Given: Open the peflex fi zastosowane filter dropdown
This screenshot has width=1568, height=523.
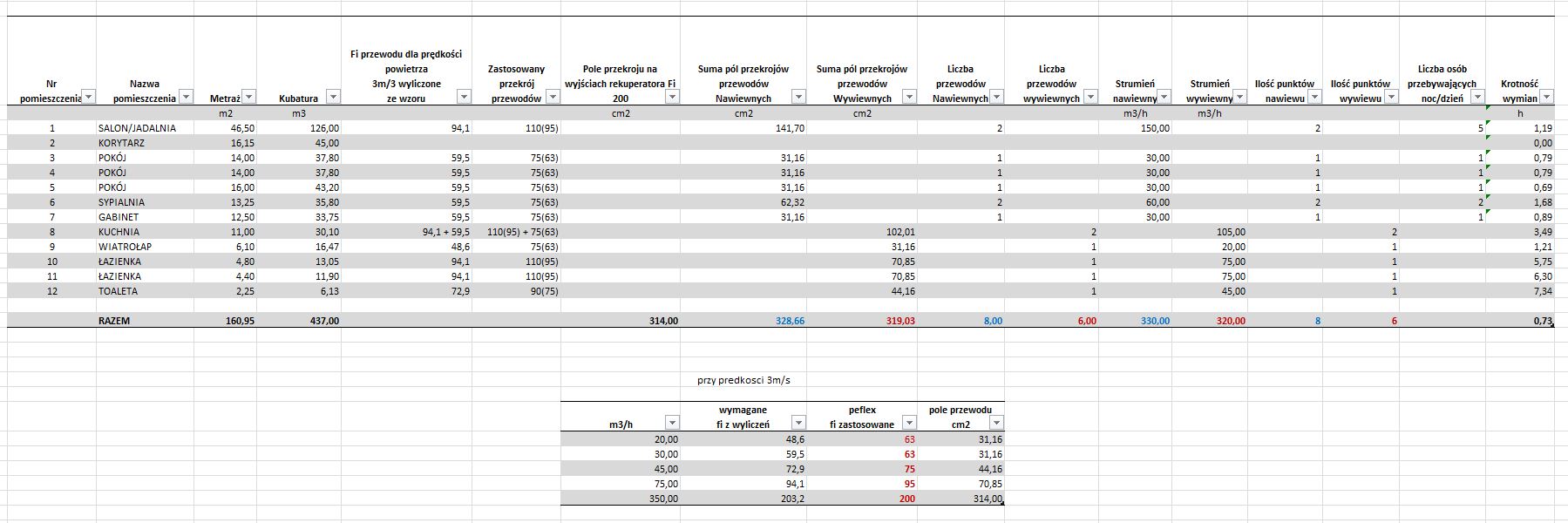Looking at the screenshot, I should click(x=909, y=423).
